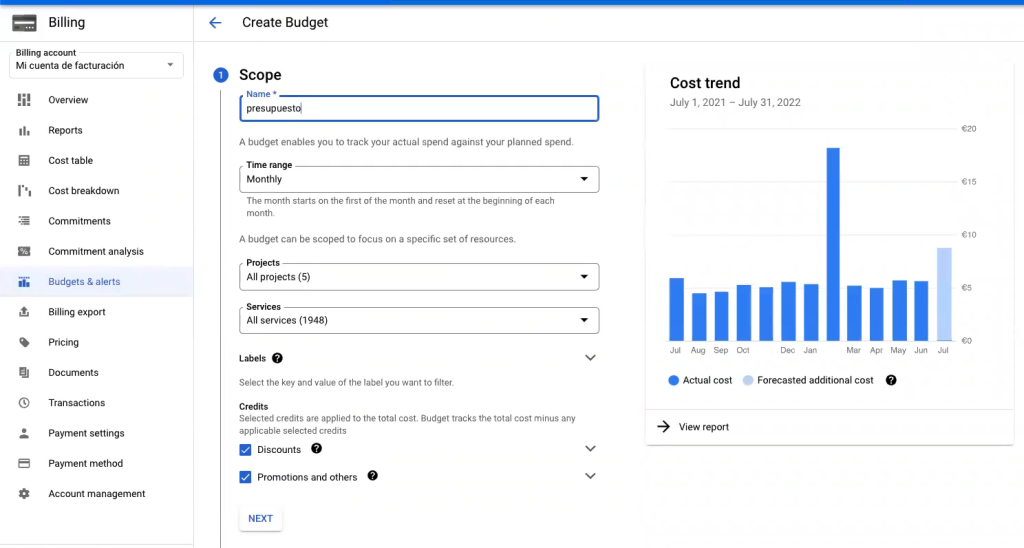Viewport: 1024px width, 548px height.
Task: Click the date range July 1, 2021 – July 31, 2022
Action: tap(735, 103)
